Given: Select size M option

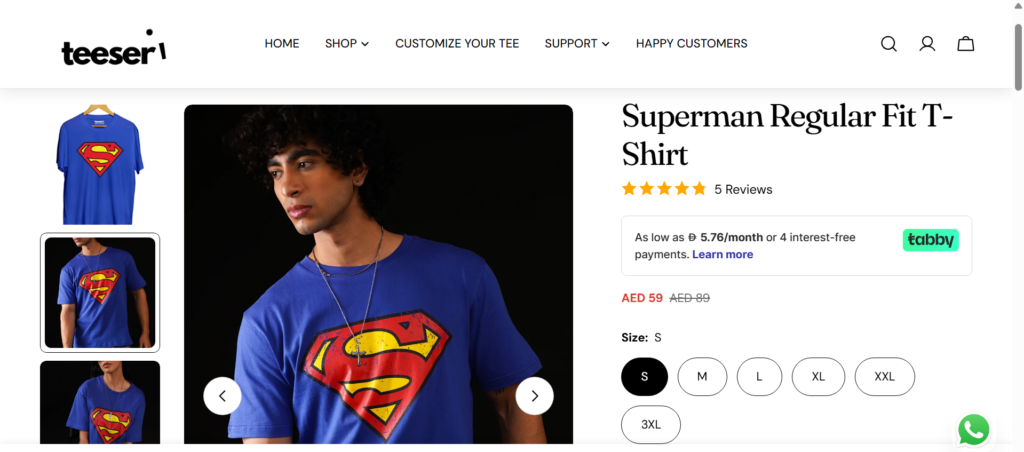Looking at the screenshot, I should (x=702, y=377).
